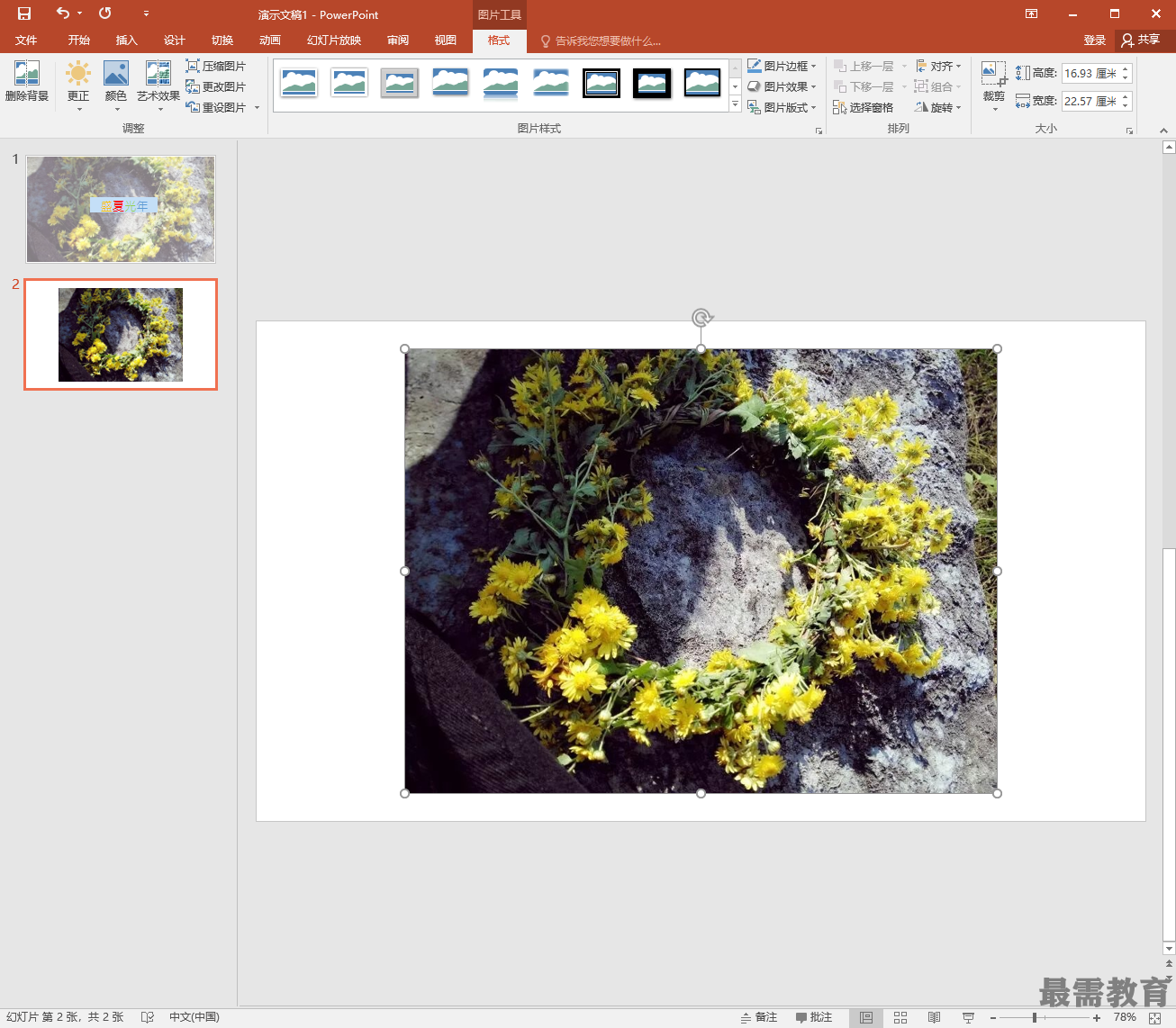This screenshot has width=1176, height=1028.
Task: Open 旋转 (Rotate) dropdown
Action: [x=938, y=107]
